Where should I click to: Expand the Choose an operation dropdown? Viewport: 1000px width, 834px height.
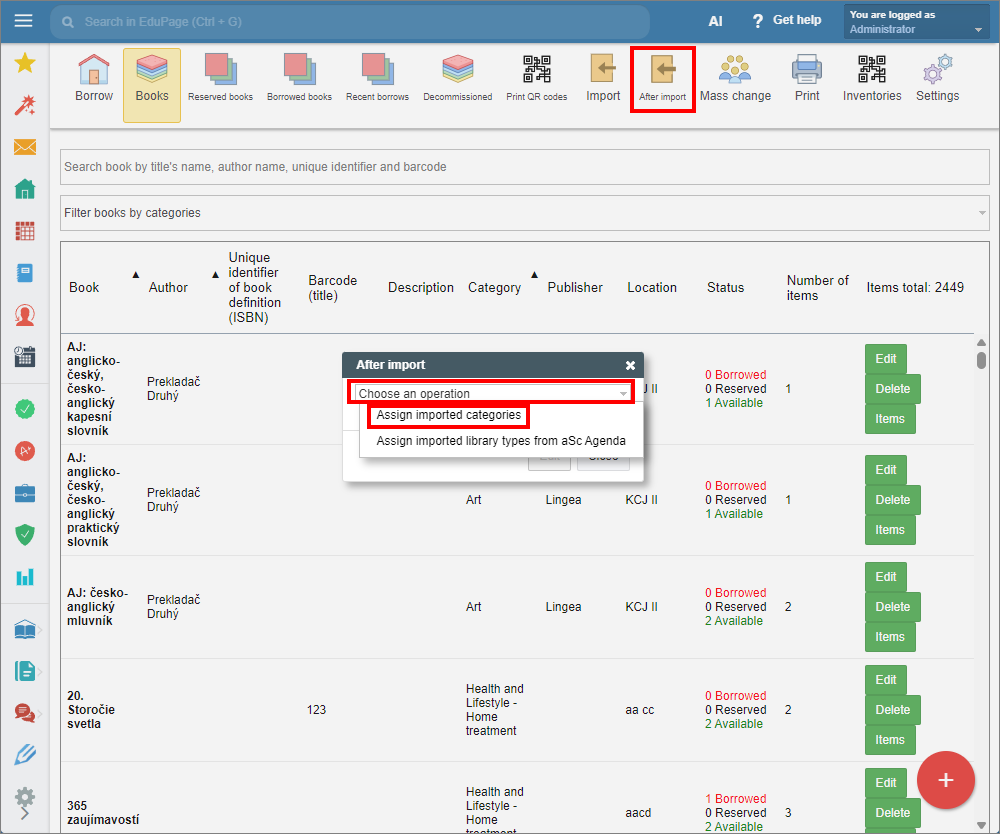492,394
